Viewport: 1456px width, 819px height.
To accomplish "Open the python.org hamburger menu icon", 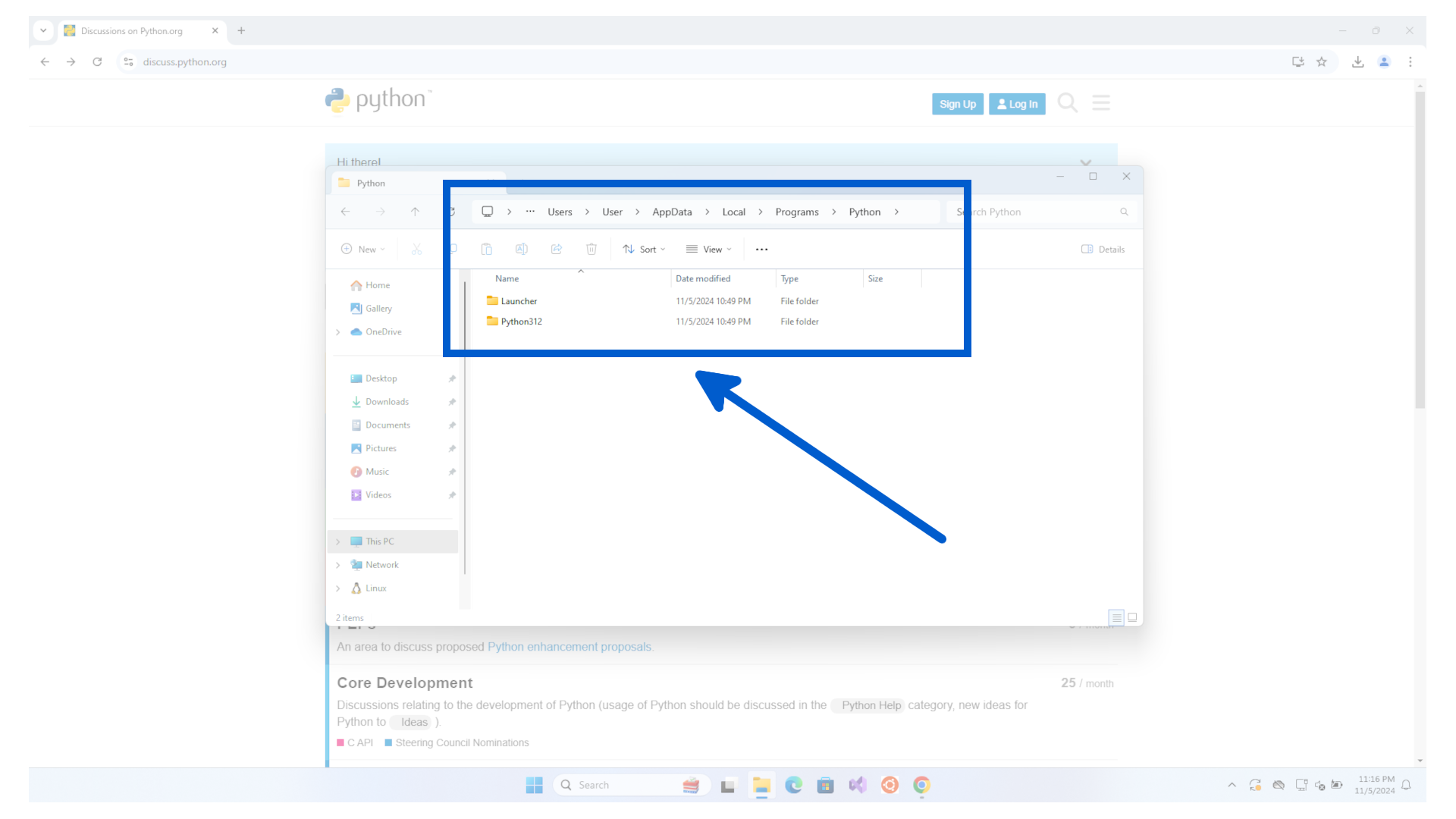I will 1101,103.
